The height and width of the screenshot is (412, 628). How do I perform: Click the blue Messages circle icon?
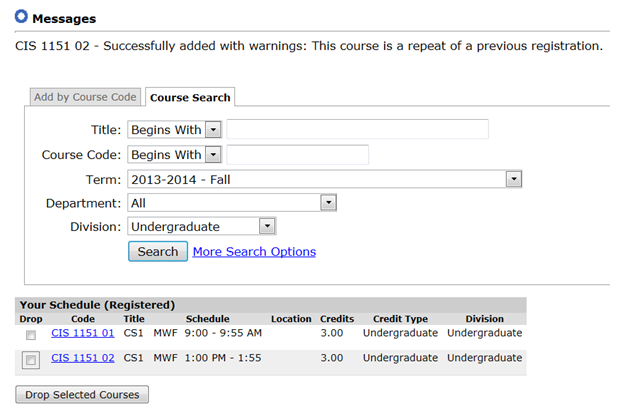point(21,18)
